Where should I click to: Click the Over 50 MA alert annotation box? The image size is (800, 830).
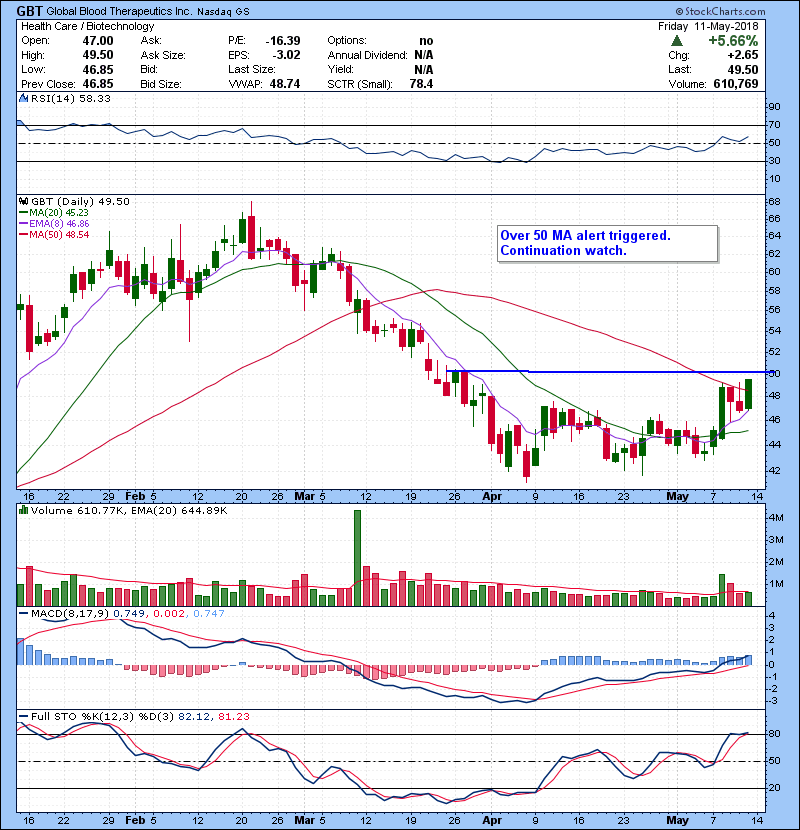click(x=608, y=243)
